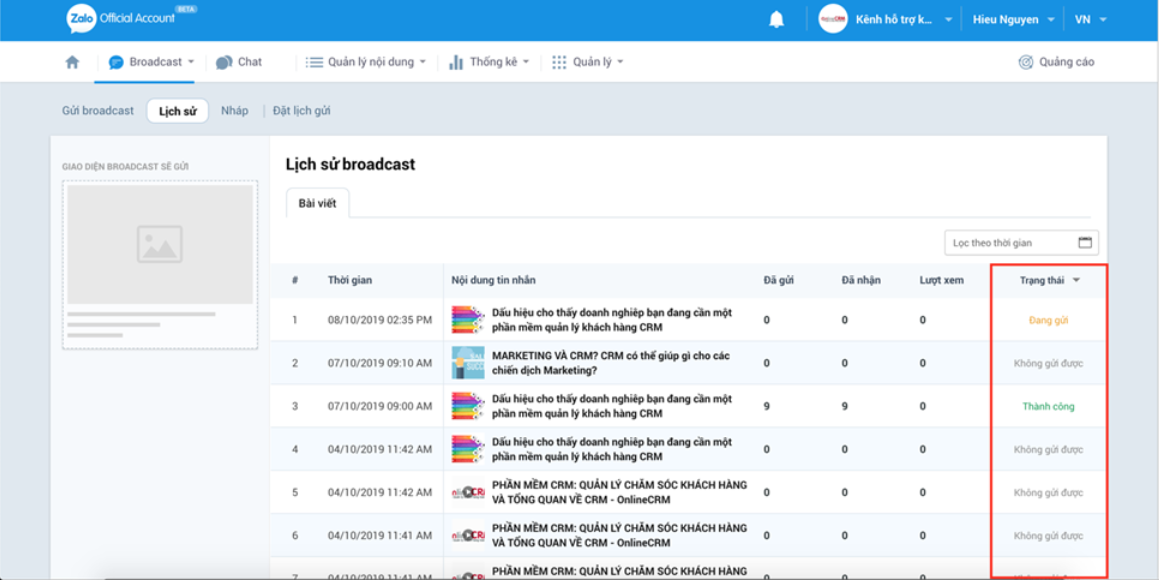Expand the Kênh hỗ trợ account dropdown
1159x580 pixels.
pyautogui.click(x=948, y=20)
